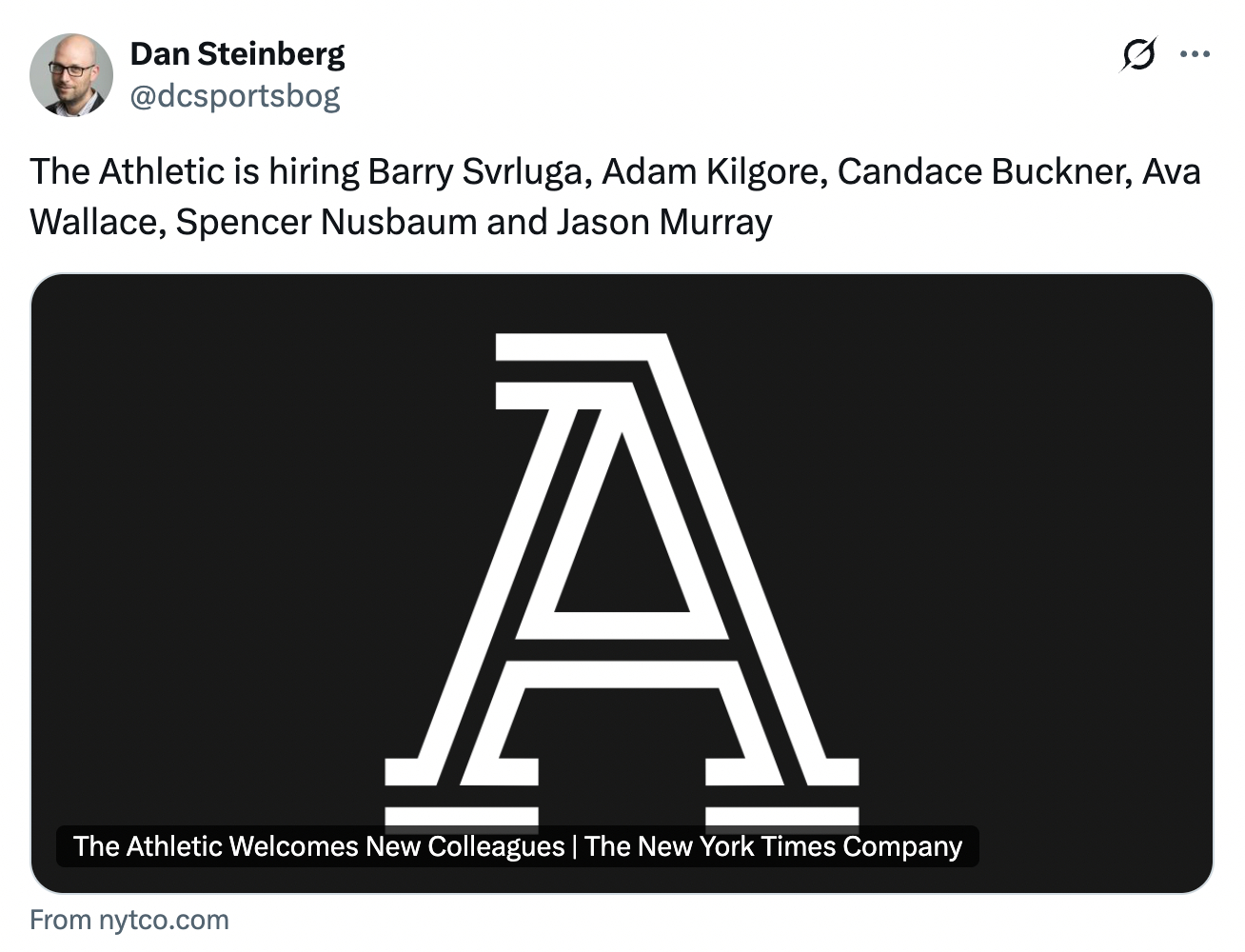Click Dan Steinberg's profile photo

tap(71, 75)
